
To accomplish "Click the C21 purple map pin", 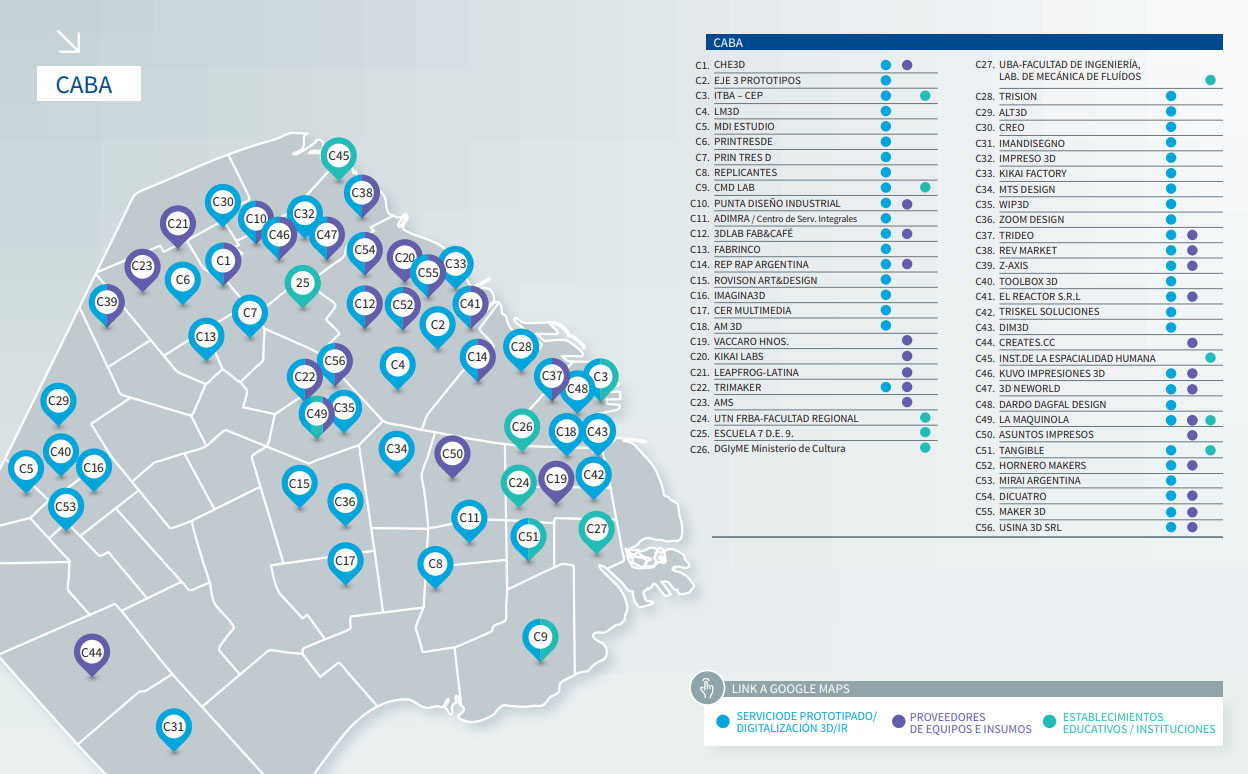I will [x=178, y=226].
